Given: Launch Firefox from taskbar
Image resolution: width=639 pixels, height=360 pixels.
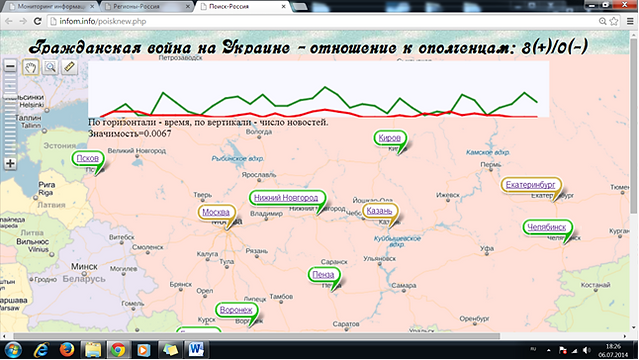Looking at the screenshot, I should coord(66,350).
